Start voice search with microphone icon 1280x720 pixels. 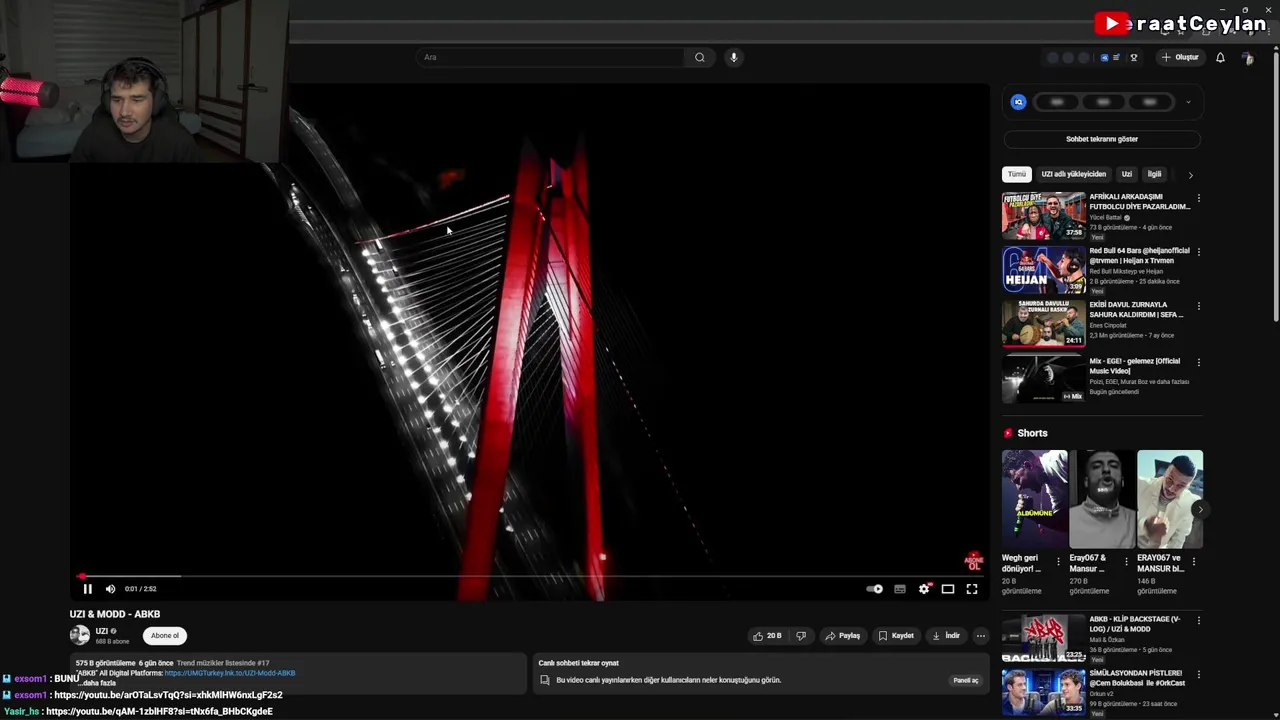(x=734, y=57)
